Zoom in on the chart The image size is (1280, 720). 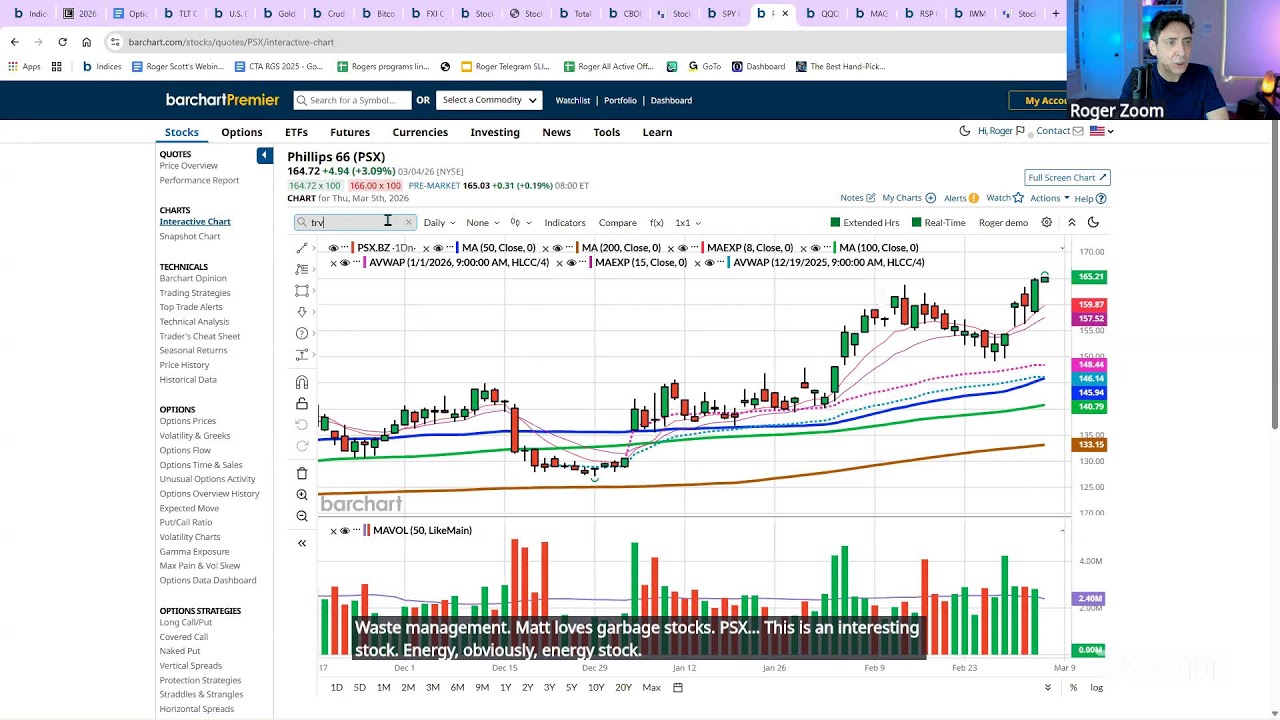(302, 495)
